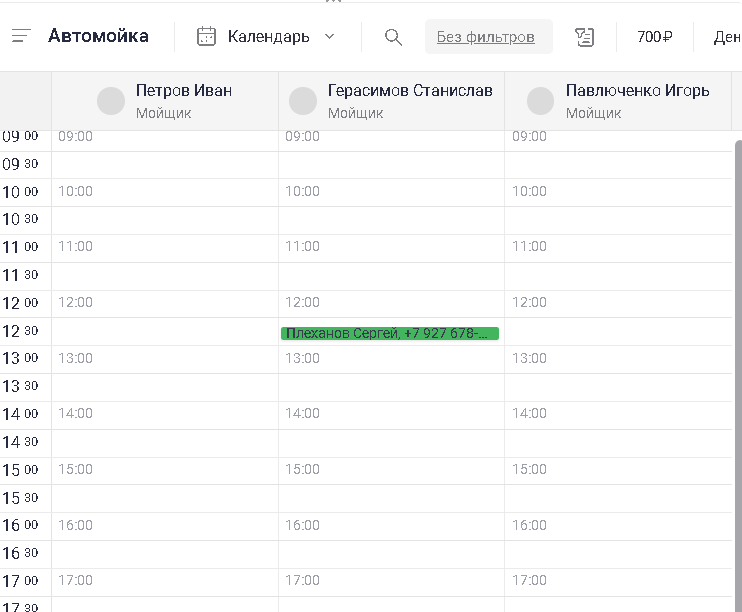Click Петров Иван's avatar circle

111,101
